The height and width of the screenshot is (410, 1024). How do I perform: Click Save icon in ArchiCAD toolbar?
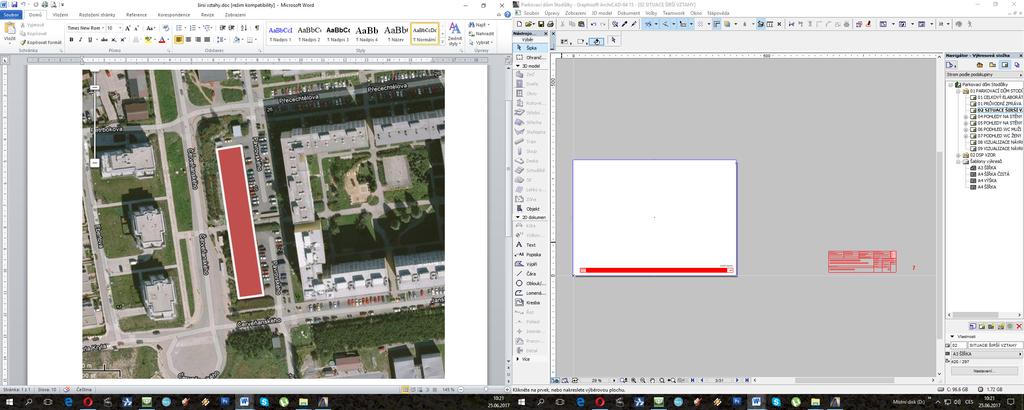[541, 24]
